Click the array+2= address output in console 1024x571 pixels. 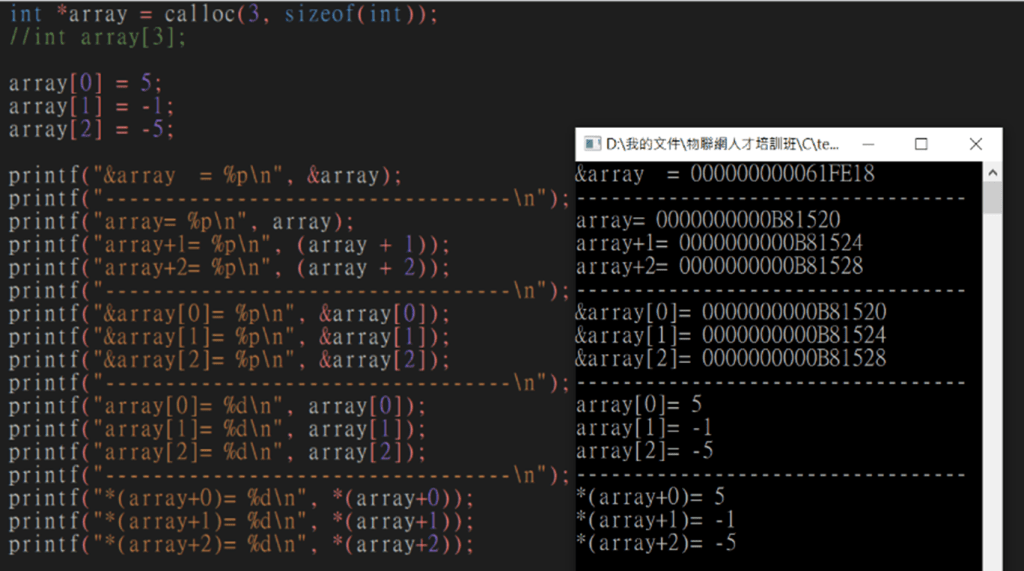pyautogui.click(x=719, y=266)
